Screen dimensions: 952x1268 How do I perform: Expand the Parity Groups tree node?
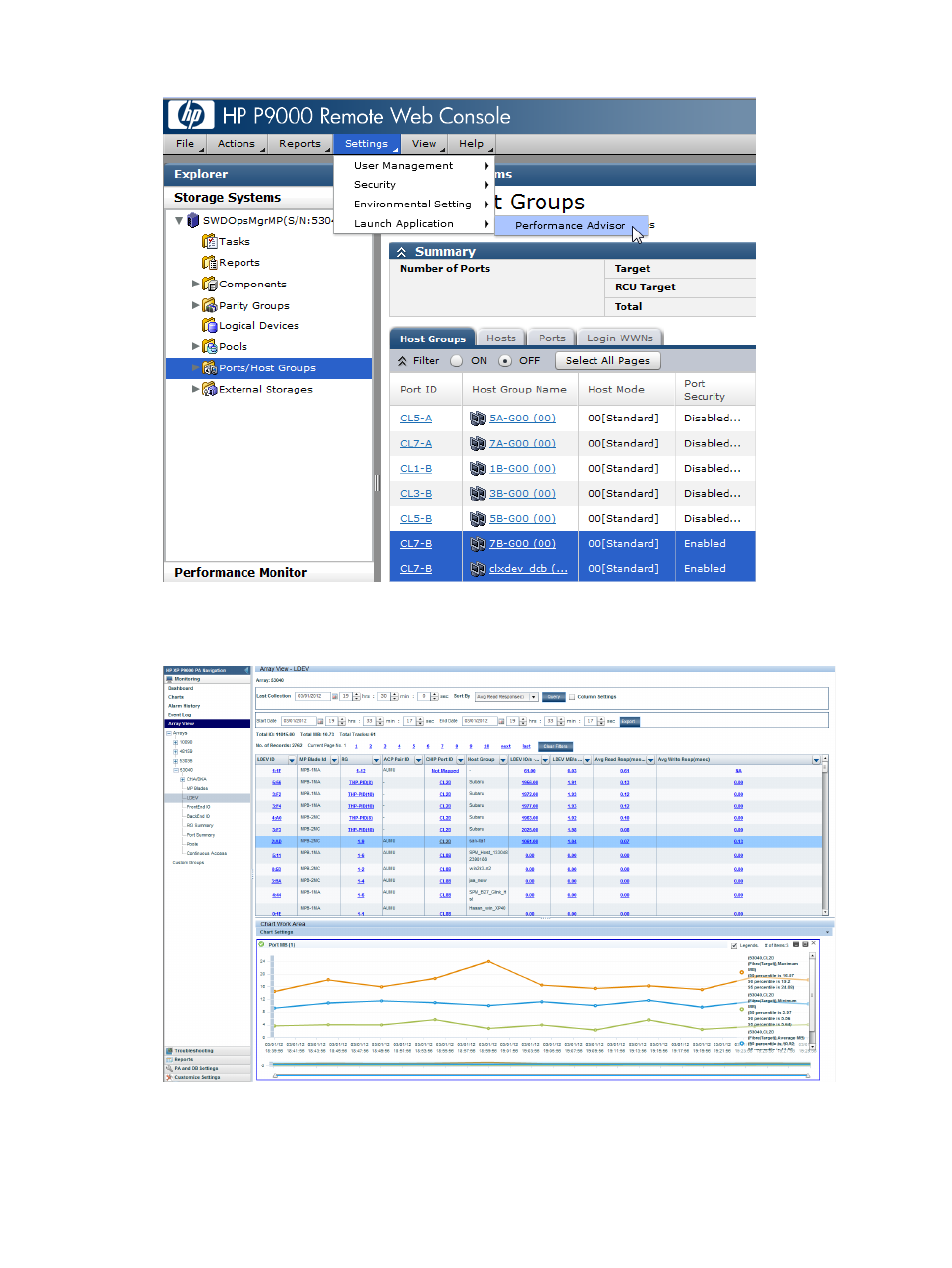[196, 305]
